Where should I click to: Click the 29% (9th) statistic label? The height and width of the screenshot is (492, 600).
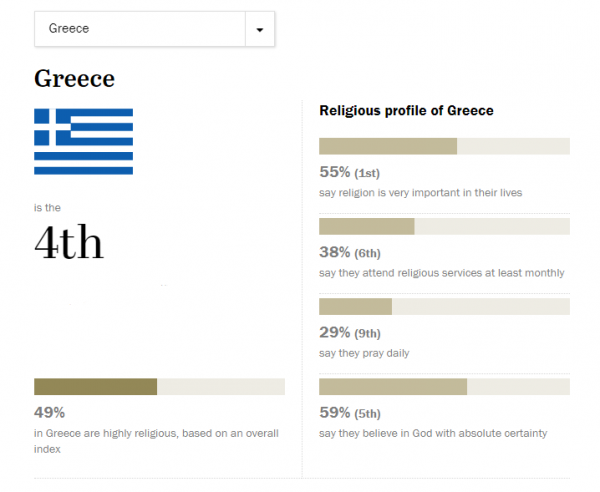350,332
